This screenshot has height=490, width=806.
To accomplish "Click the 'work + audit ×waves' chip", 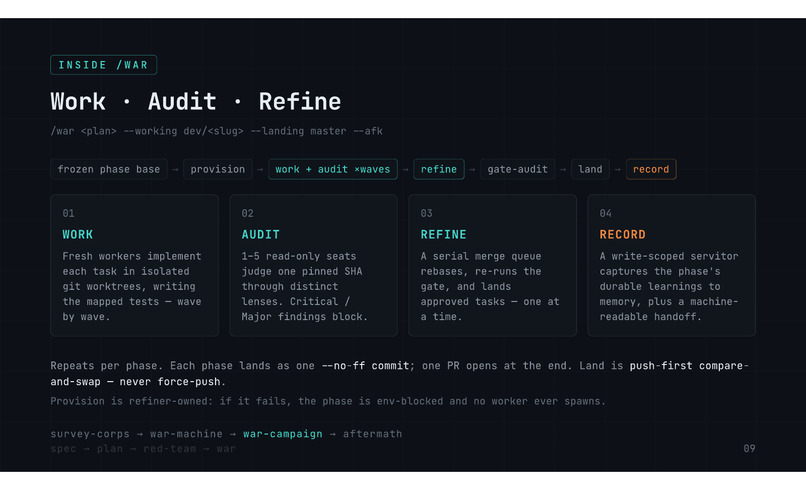I will 333,169.
